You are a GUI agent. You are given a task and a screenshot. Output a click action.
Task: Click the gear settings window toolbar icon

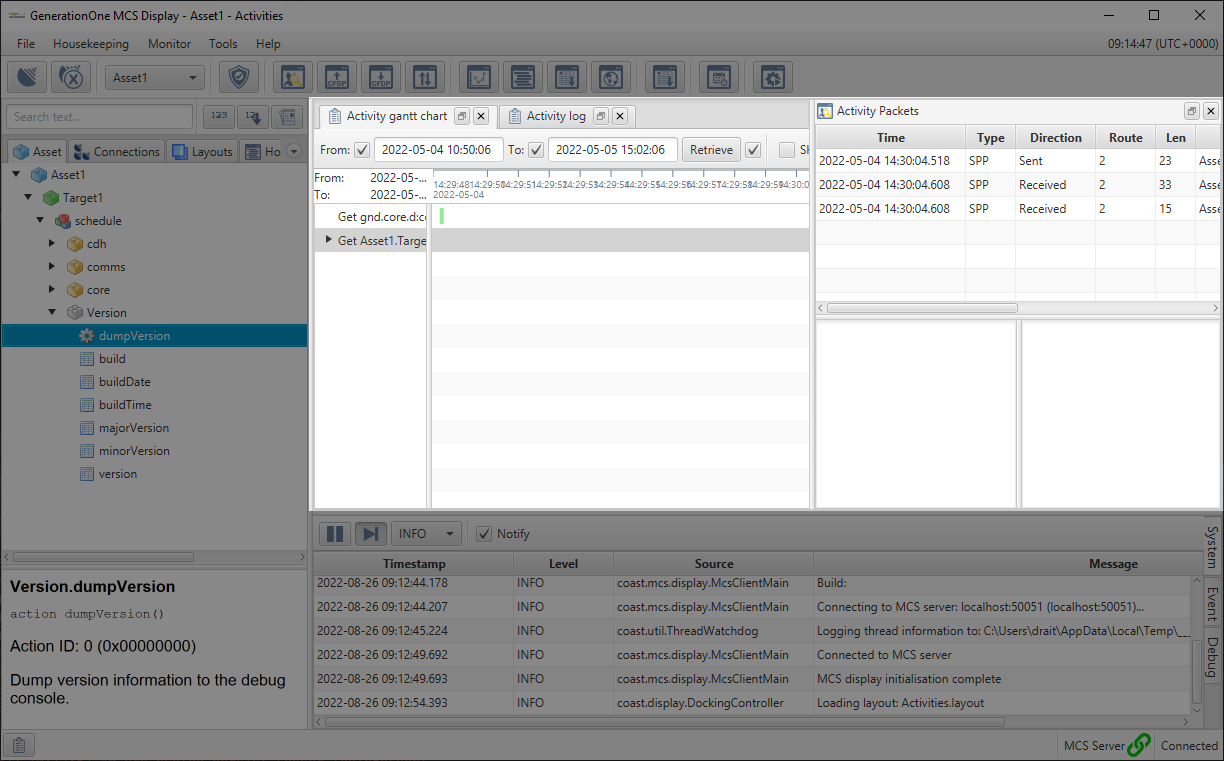(x=772, y=77)
